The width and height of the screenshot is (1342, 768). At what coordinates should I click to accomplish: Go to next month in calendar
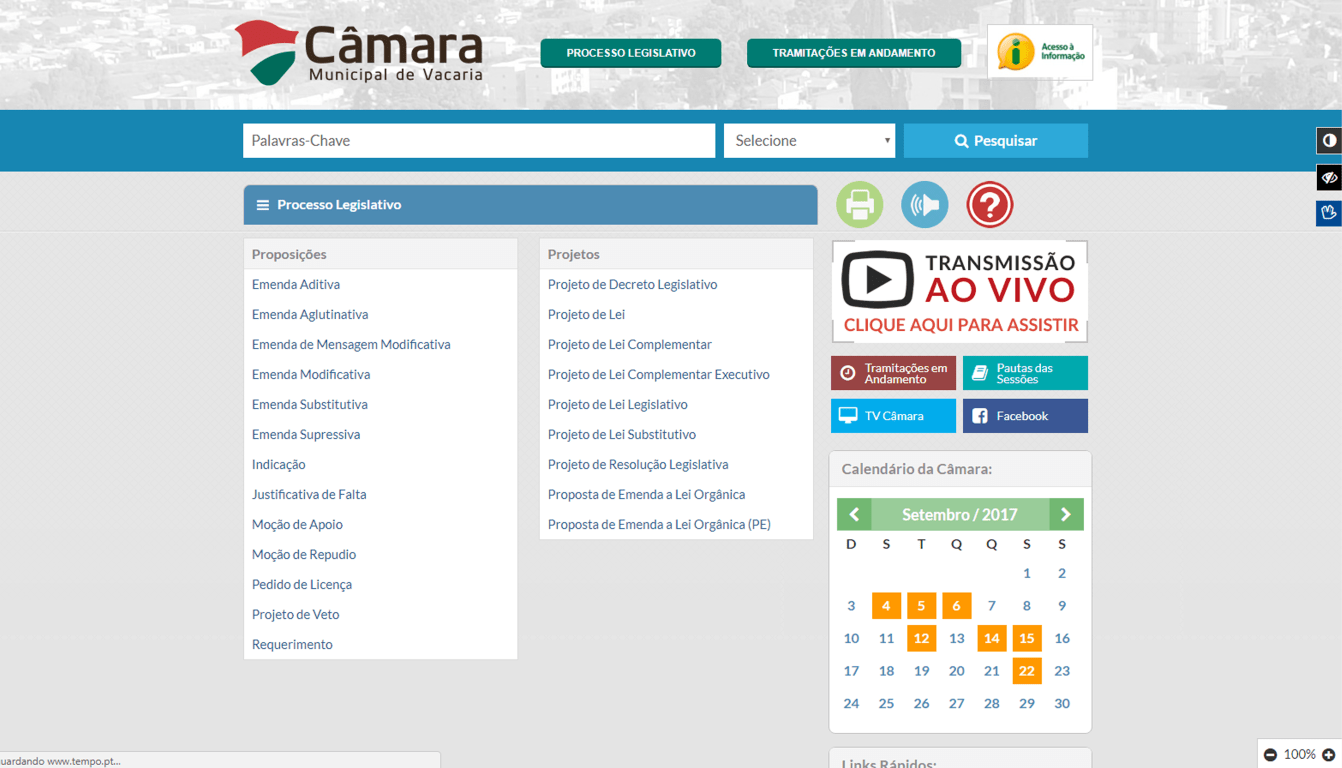coord(1066,514)
